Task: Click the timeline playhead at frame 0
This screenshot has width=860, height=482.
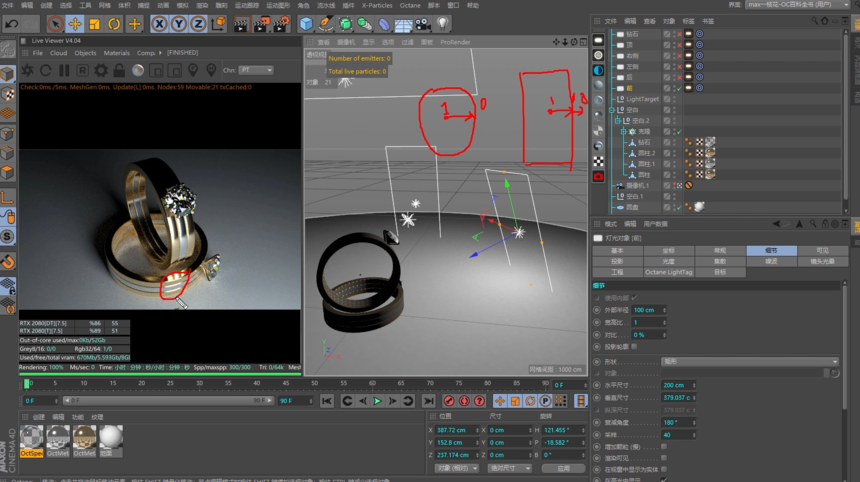Action: [26, 384]
